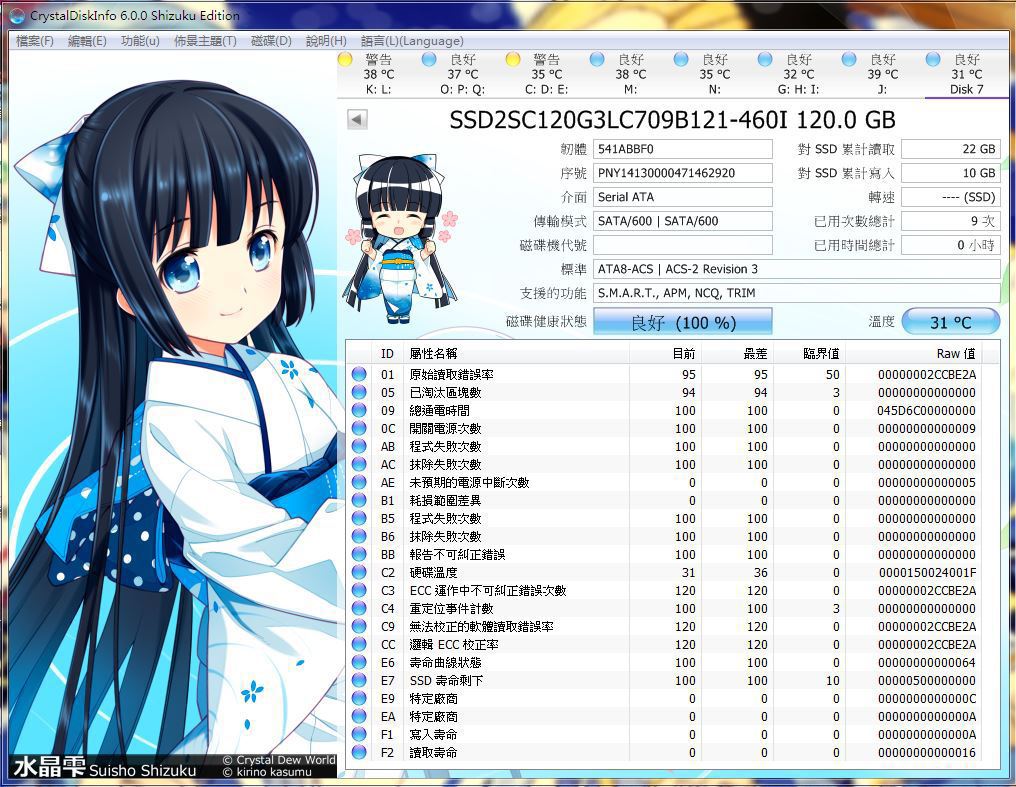Click the 31 °C temperature button
The height and width of the screenshot is (787, 1016).
[951, 322]
